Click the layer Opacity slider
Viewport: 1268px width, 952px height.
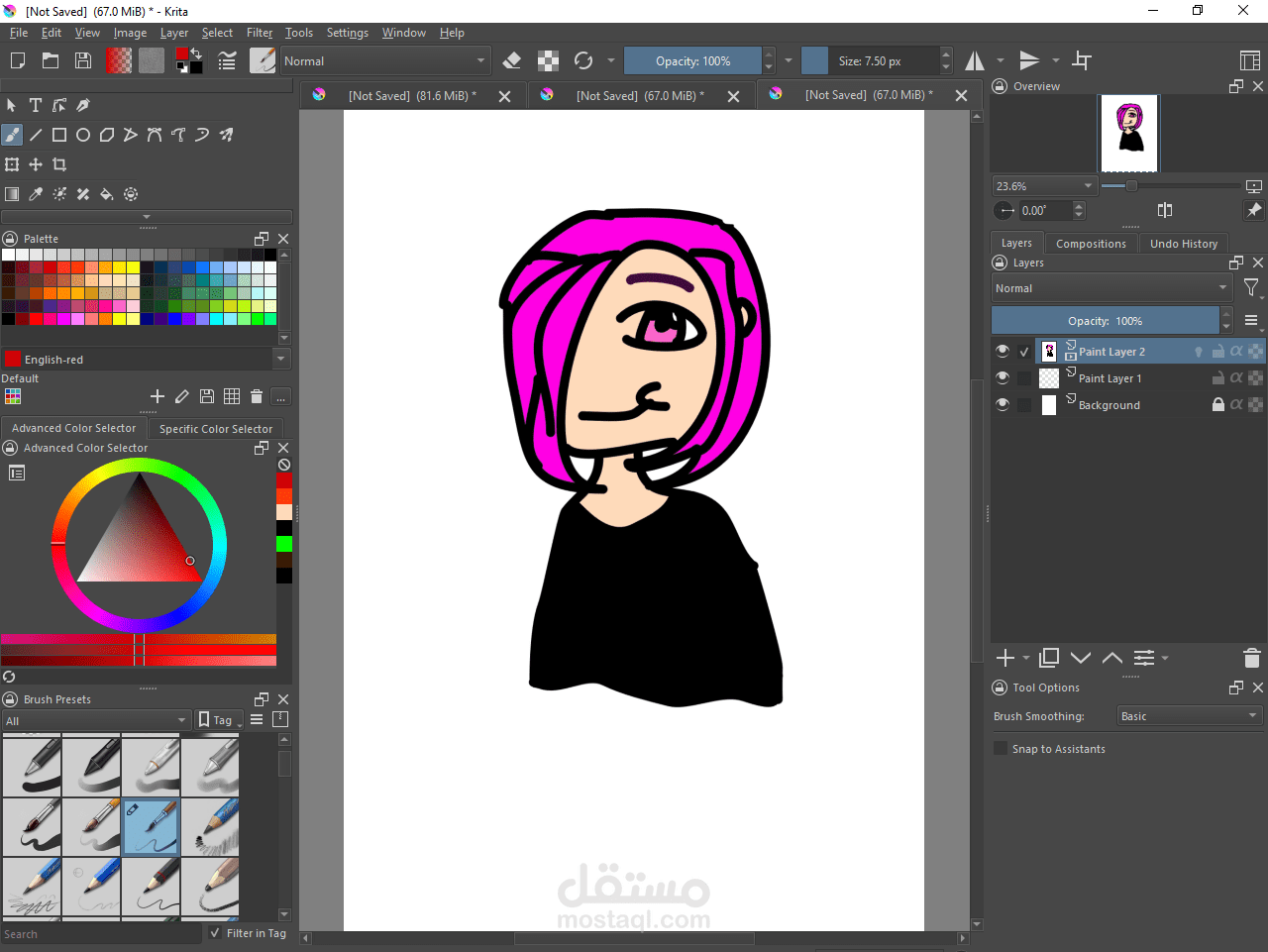click(x=1105, y=321)
